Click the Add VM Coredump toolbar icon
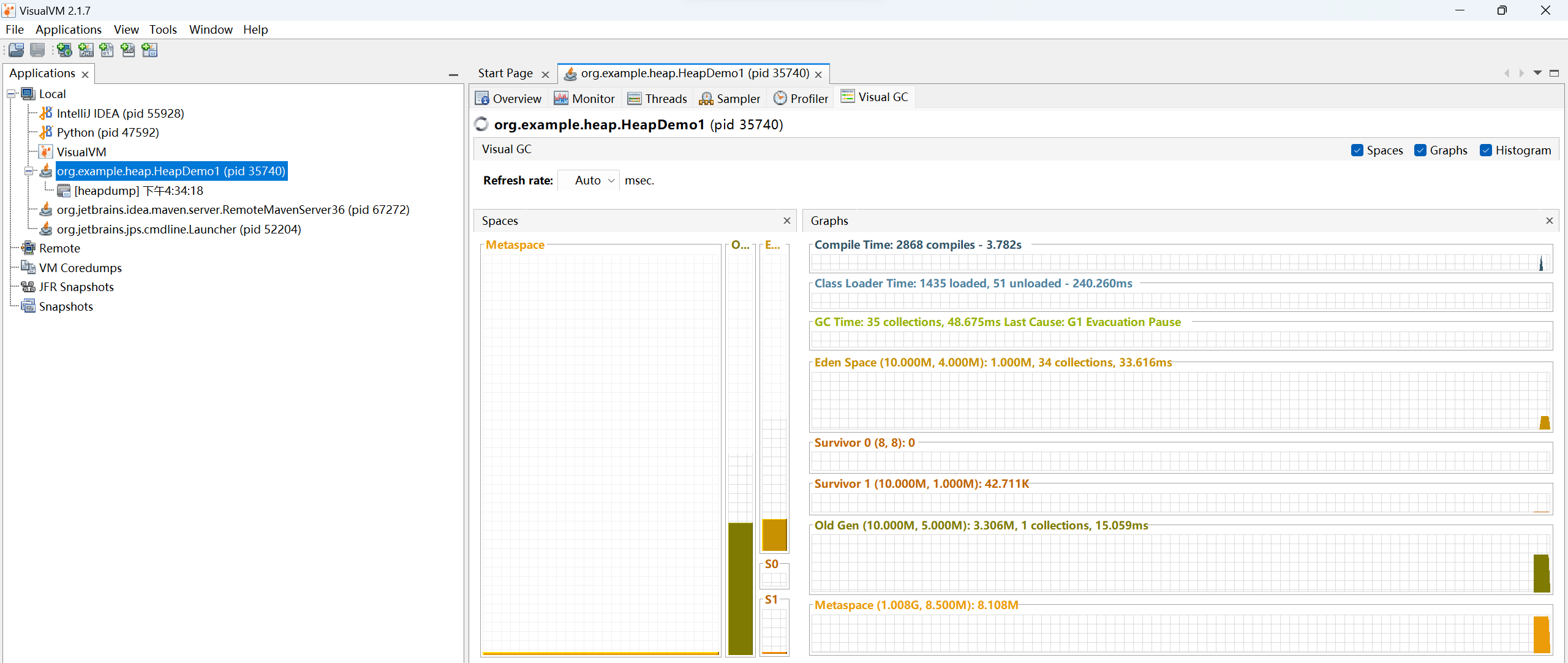The height and width of the screenshot is (663, 1568). (107, 50)
